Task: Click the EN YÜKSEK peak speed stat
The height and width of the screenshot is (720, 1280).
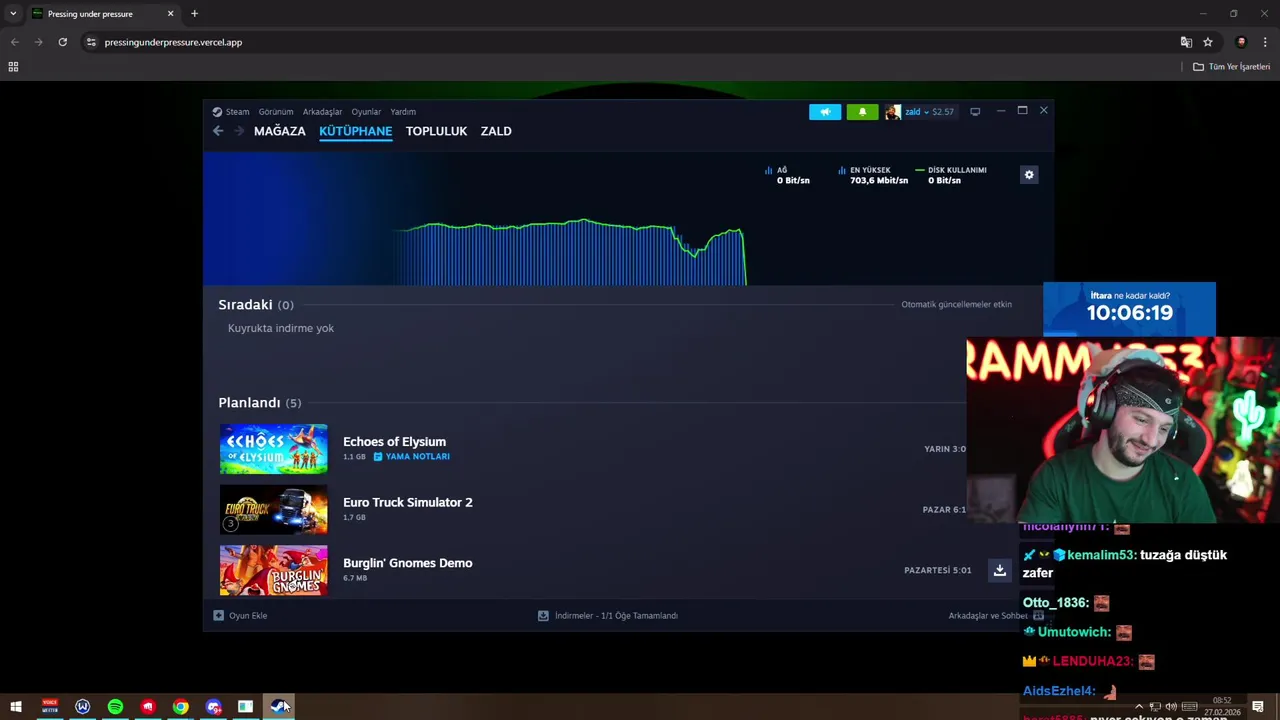Action: (x=873, y=175)
